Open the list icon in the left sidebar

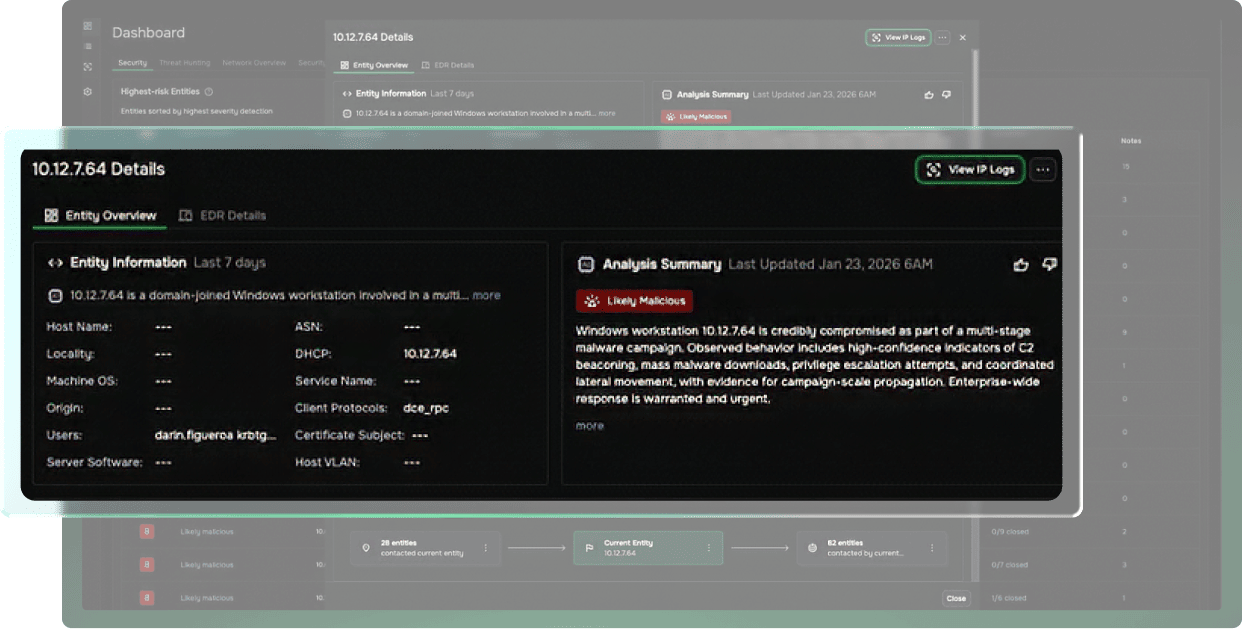pos(88,46)
